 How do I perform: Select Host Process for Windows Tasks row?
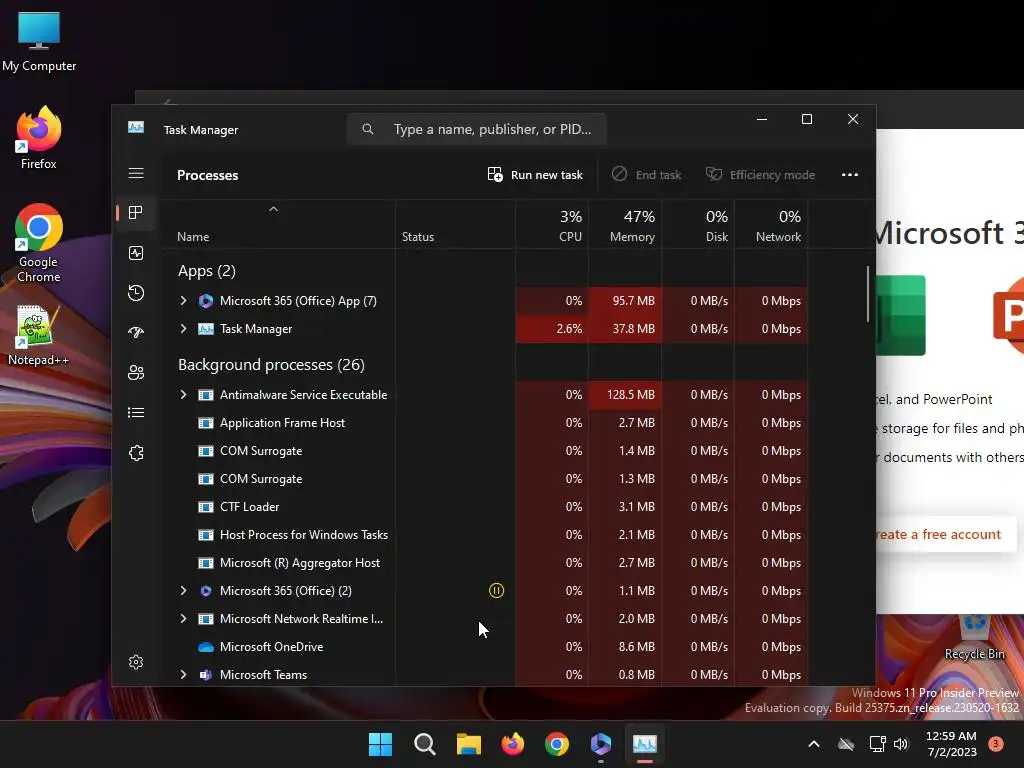[485, 535]
